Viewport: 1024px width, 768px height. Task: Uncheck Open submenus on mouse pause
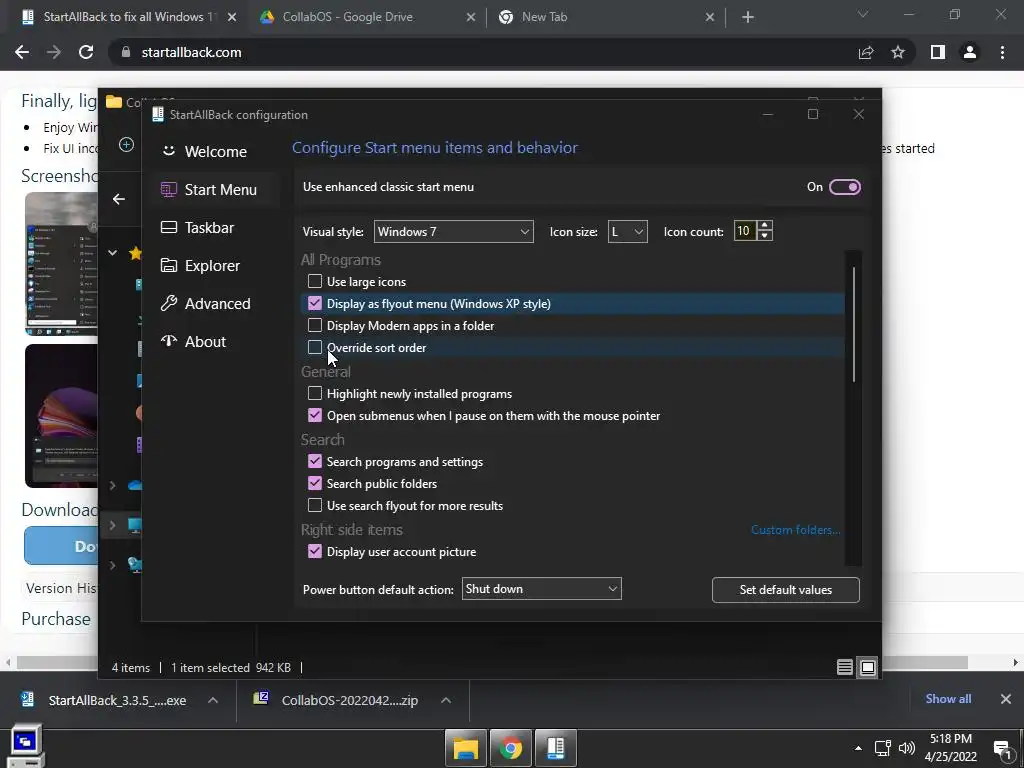[x=315, y=415]
